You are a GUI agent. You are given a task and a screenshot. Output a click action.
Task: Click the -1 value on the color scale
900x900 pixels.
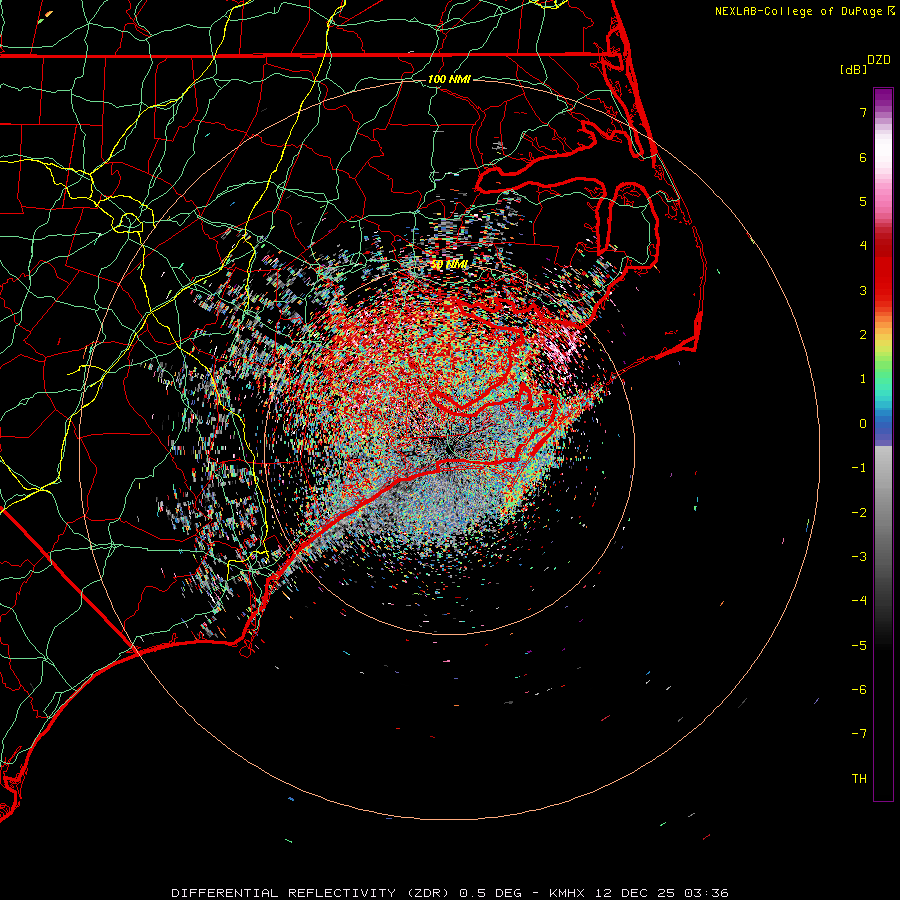pos(859,468)
